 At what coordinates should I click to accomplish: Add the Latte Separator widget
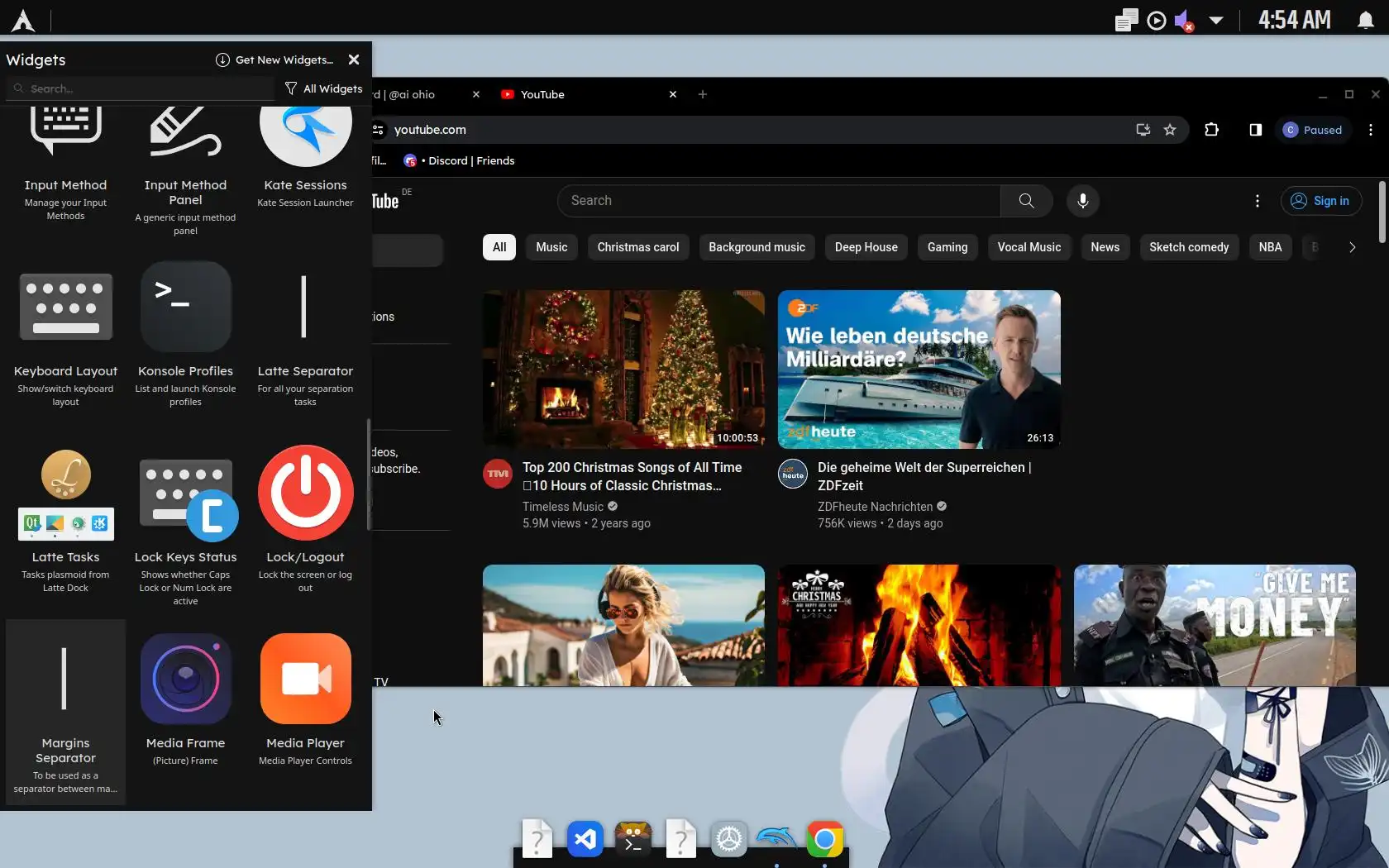coord(305,339)
